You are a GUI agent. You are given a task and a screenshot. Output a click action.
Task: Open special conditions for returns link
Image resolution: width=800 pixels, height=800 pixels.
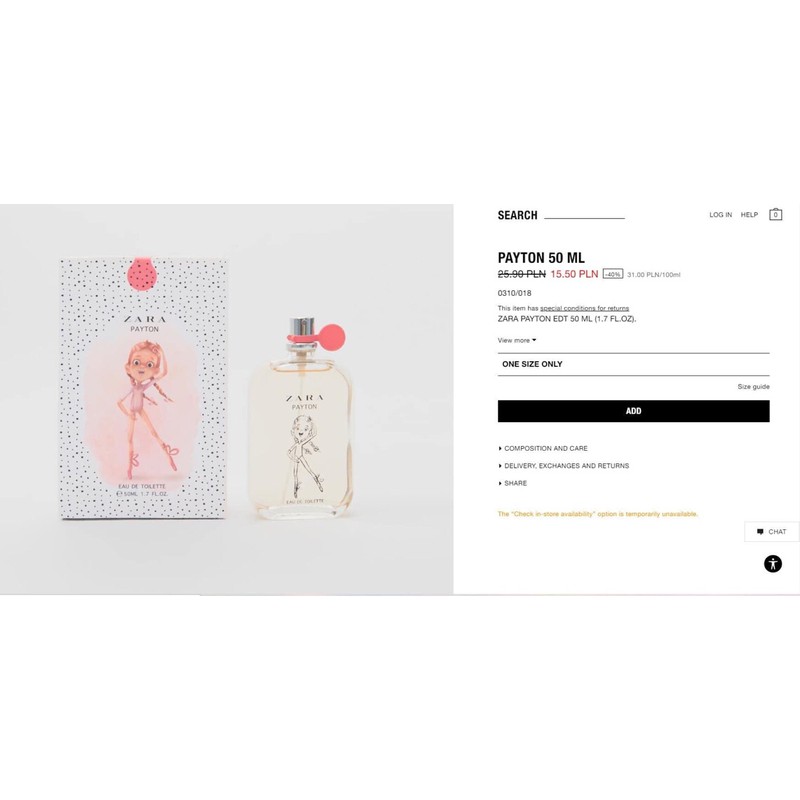(584, 308)
